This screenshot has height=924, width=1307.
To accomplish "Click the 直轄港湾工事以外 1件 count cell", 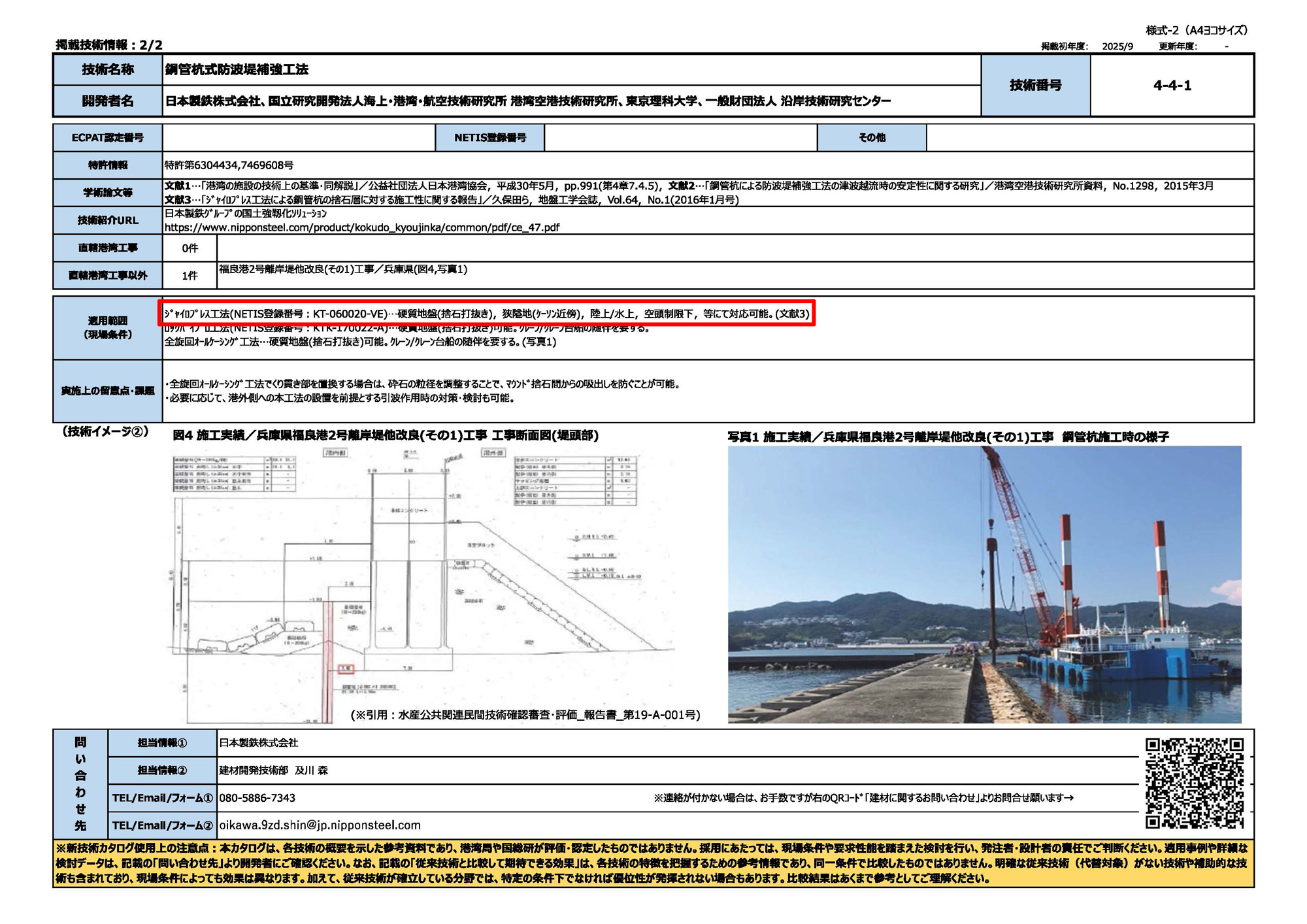I will pyautogui.click(x=190, y=276).
